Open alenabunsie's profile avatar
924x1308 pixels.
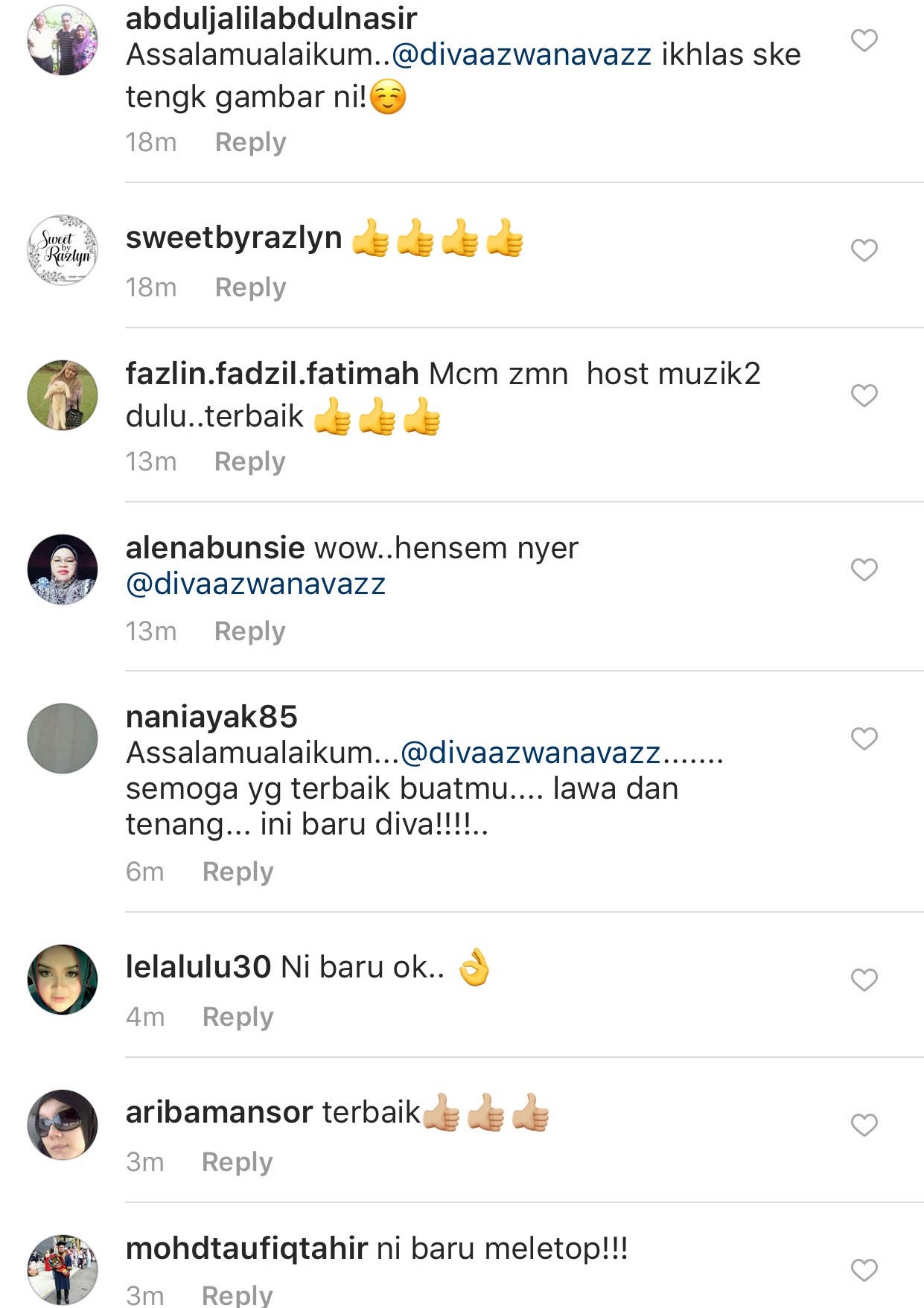[63, 570]
